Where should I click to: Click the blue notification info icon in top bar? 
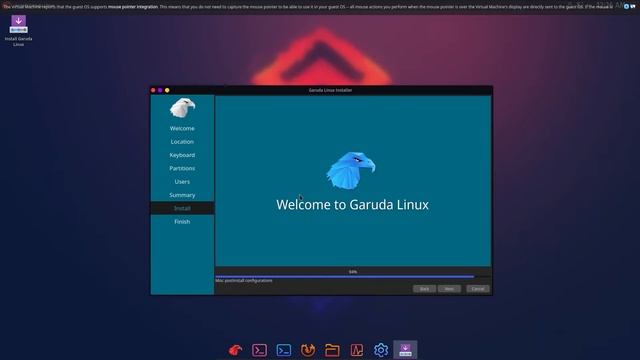click(626, 6)
